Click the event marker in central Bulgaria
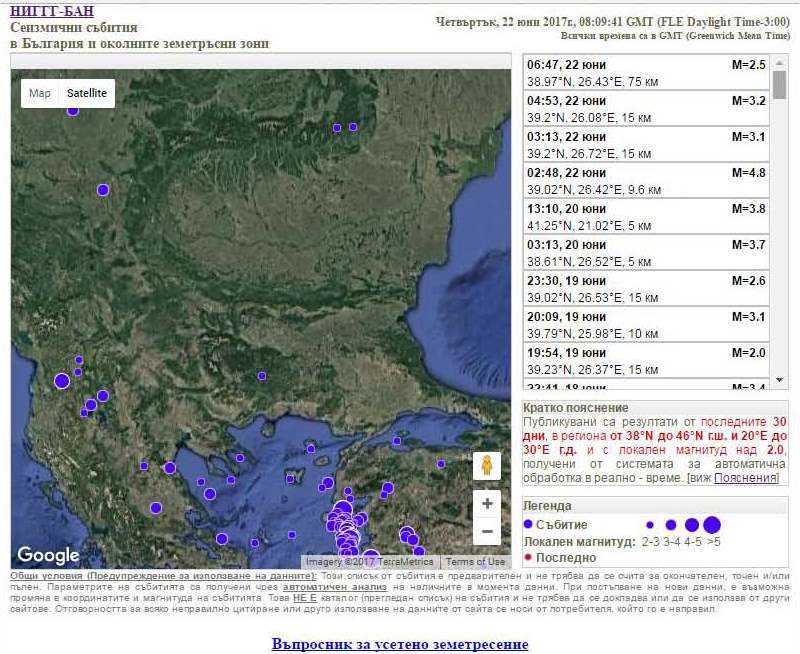800x654 pixels. (x=262, y=376)
